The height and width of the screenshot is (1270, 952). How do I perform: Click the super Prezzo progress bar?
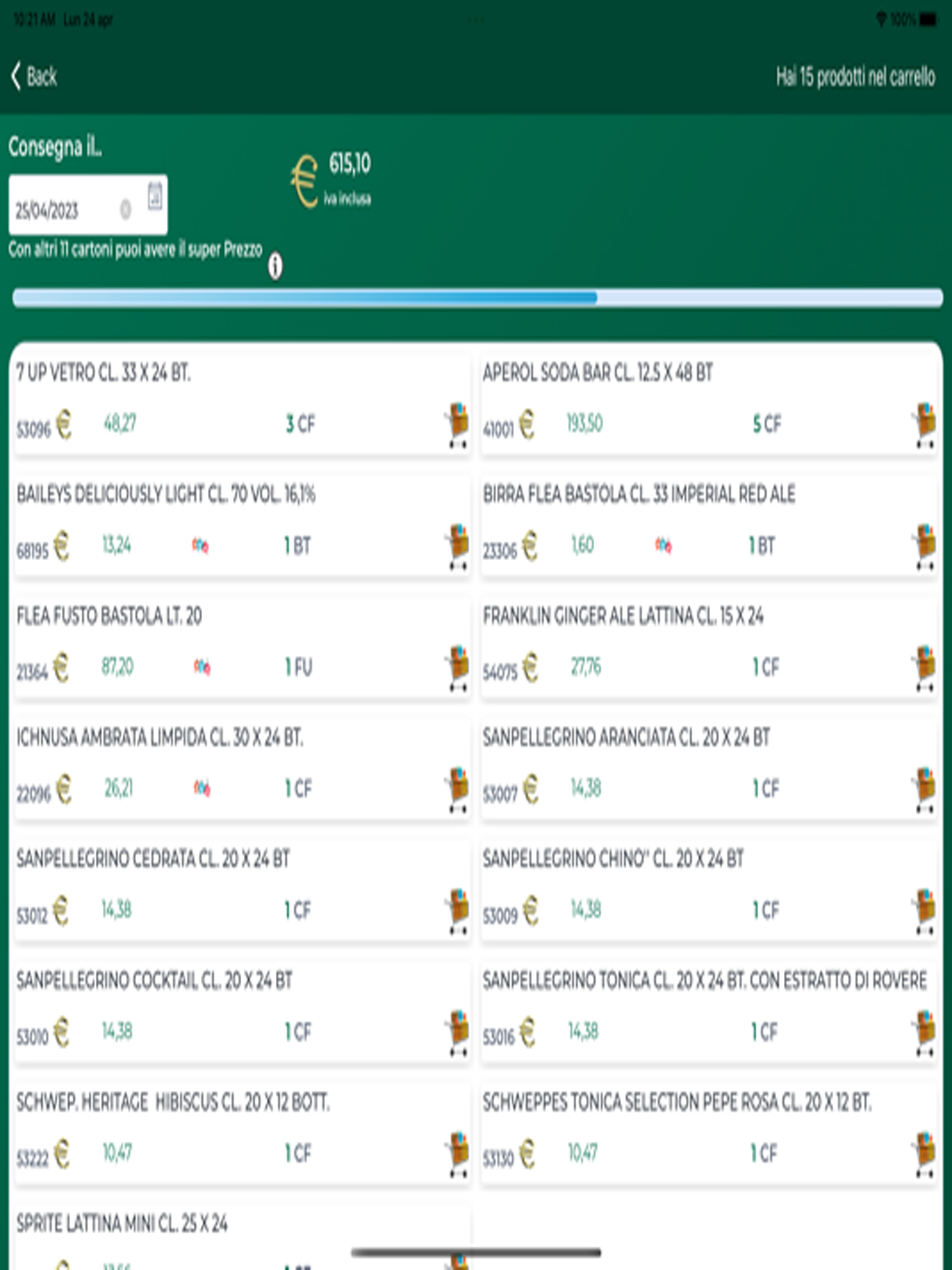pos(477,298)
